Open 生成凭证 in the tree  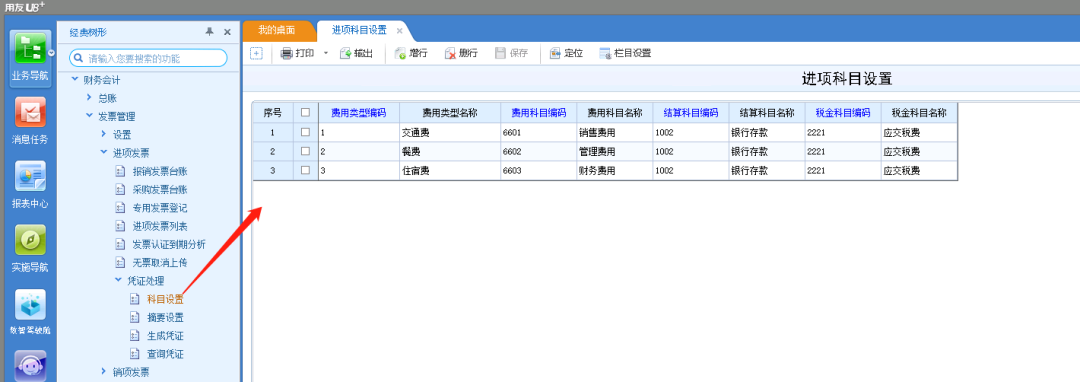pyautogui.click(x=165, y=337)
